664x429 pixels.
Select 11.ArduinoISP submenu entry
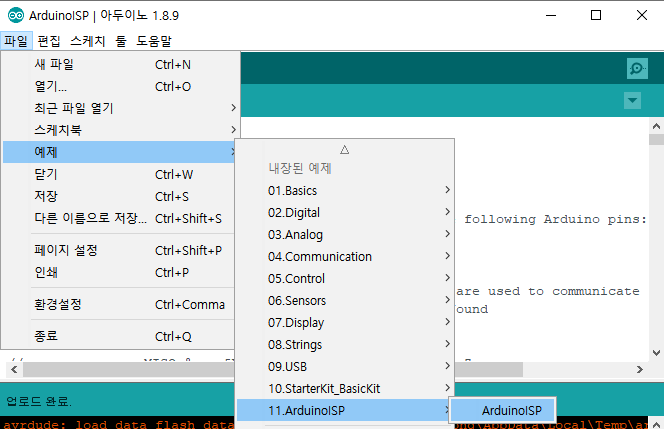click(x=343, y=410)
